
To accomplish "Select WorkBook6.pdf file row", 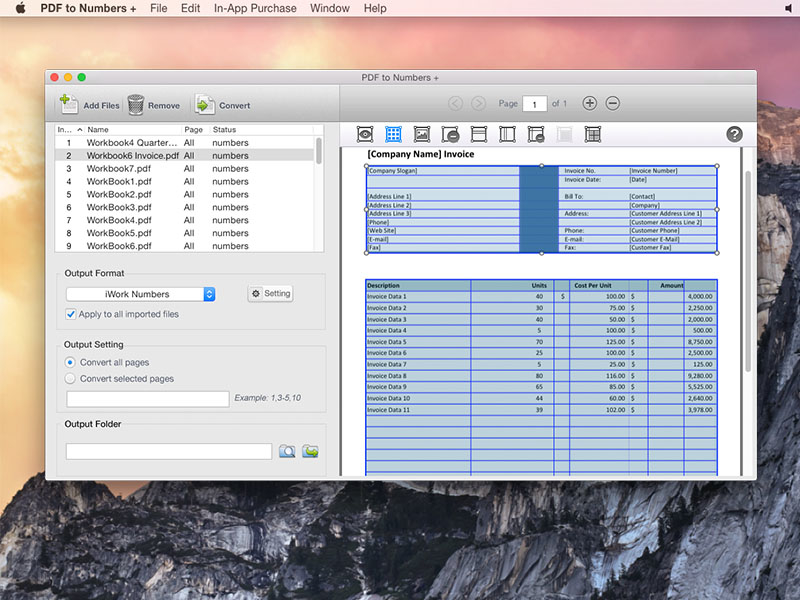I will (185, 246).
